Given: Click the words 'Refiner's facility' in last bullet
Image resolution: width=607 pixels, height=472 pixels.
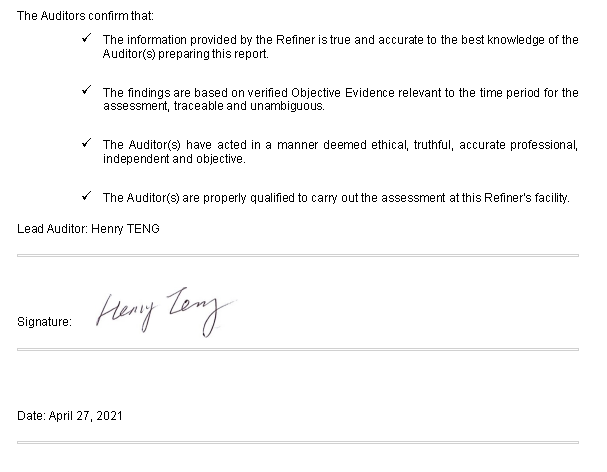Looking at the screenshot, I should [526, 198].
